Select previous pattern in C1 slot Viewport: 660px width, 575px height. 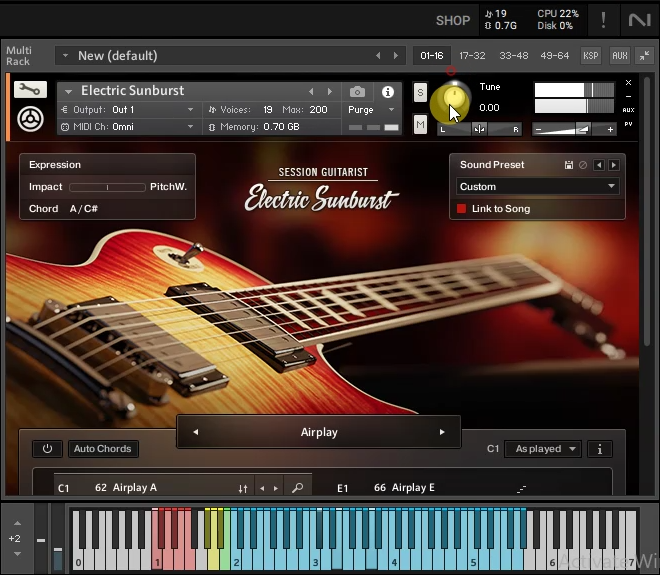coord(262,488)
